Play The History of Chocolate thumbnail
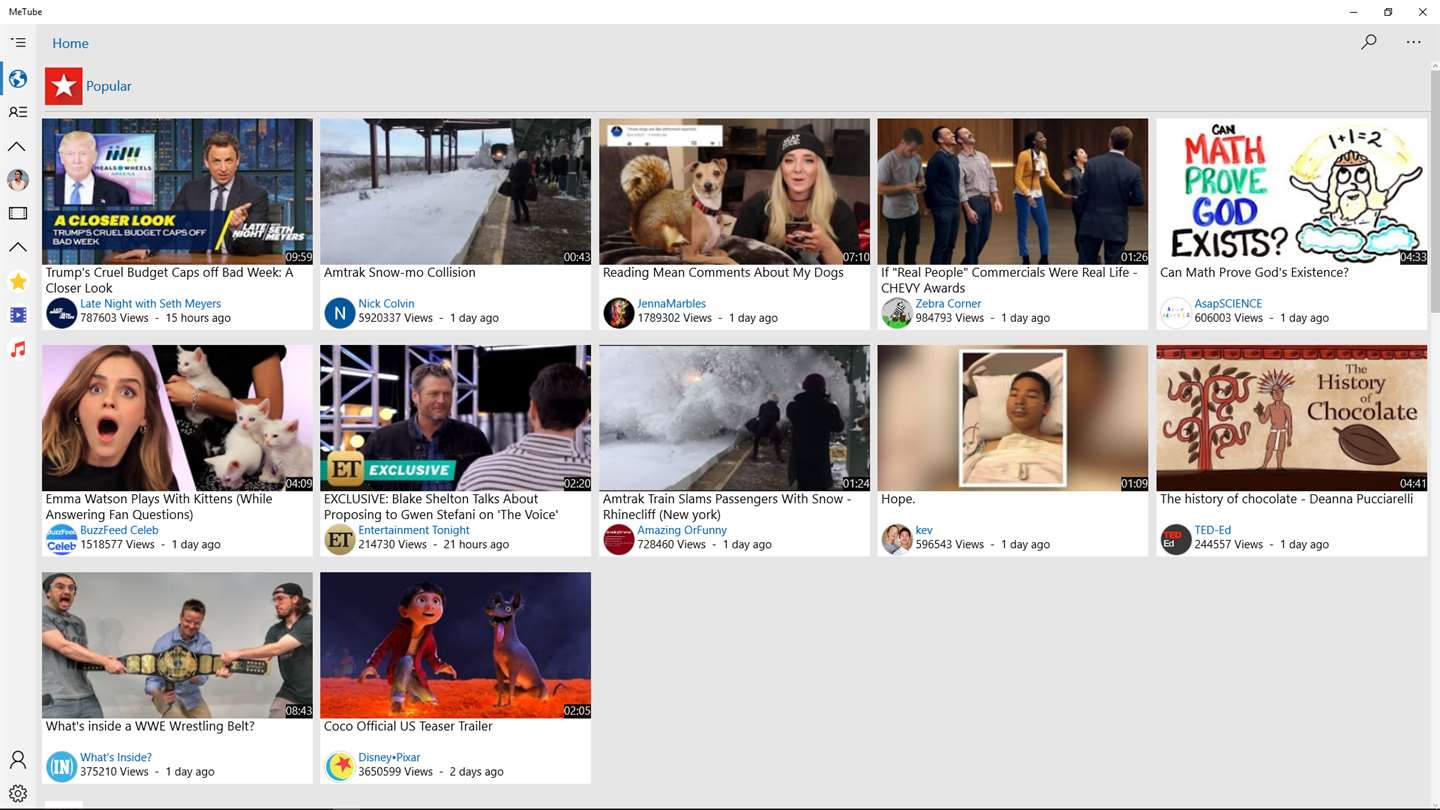 coord(1292,418)
